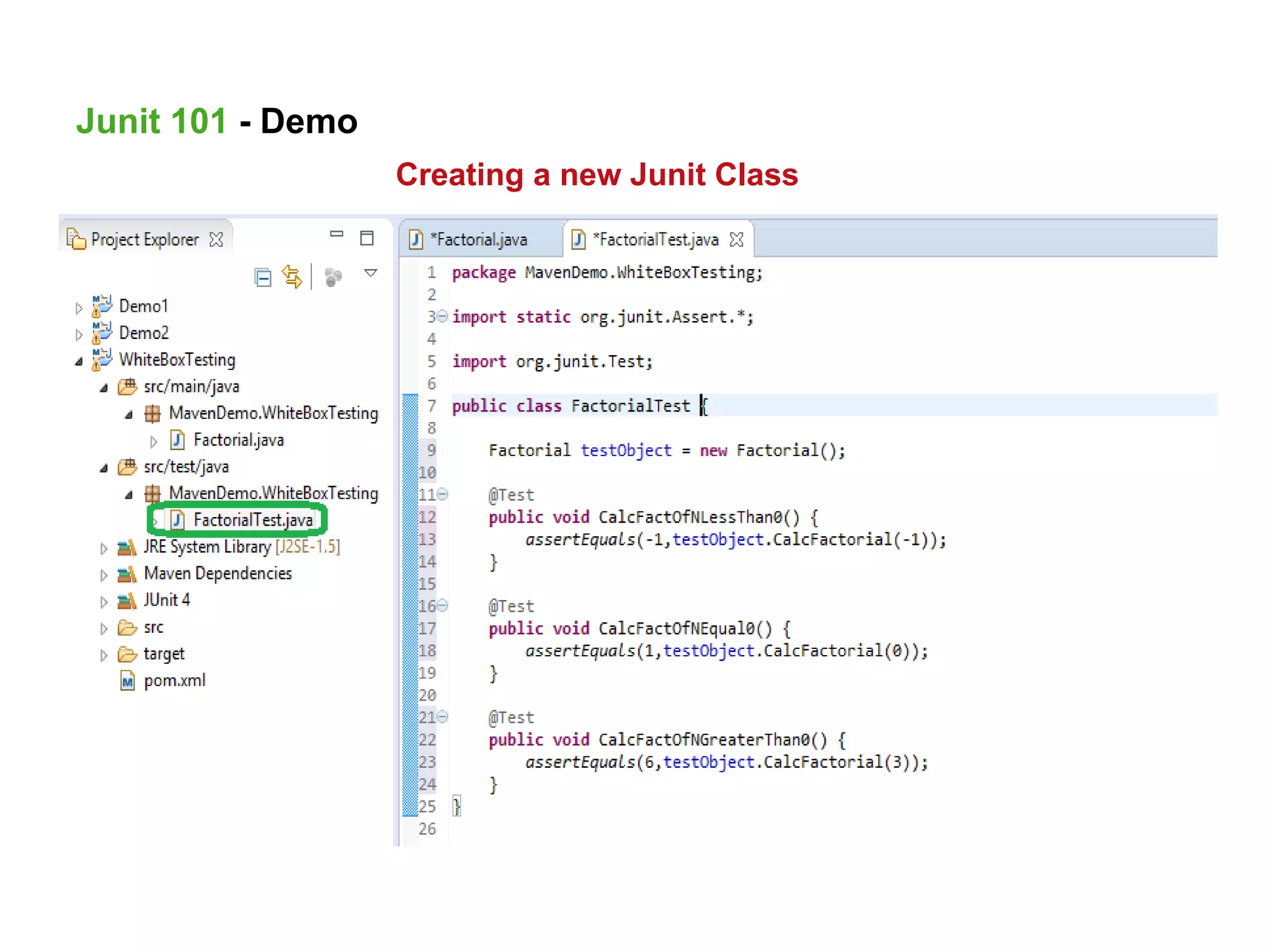Expand the src folder node
Viewport: 1270px width, 952px height.
tap(104, 628)
